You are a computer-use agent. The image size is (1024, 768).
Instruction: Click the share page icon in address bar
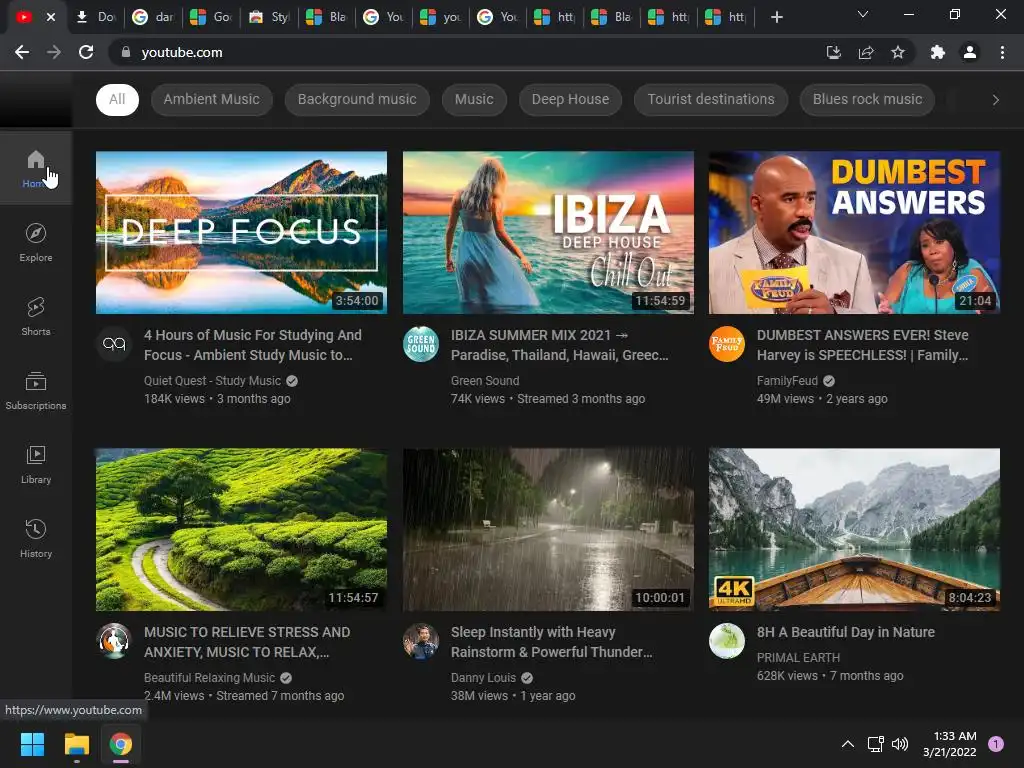click(866, 52)
